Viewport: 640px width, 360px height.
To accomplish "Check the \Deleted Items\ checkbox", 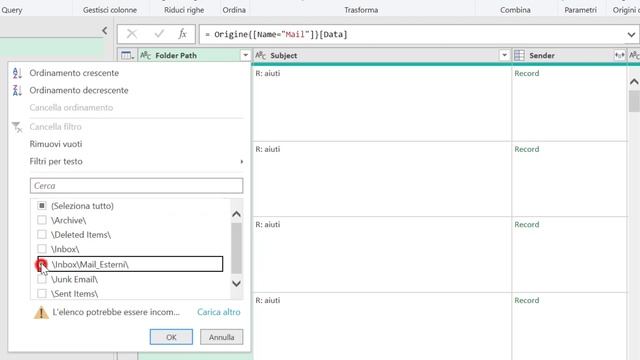I will [x=42, y=234].
